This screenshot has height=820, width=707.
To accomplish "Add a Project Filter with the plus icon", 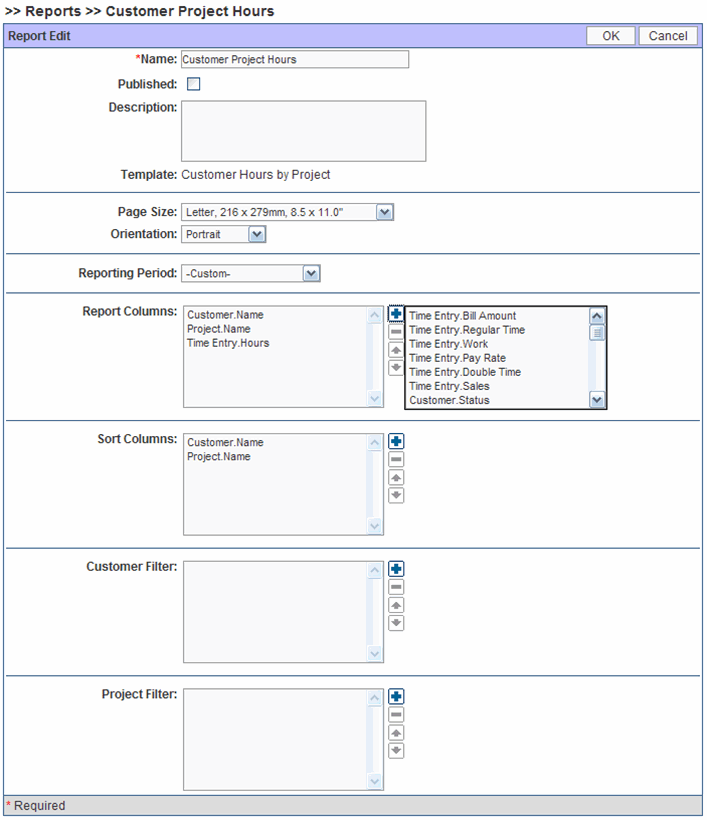I will 396,696.
